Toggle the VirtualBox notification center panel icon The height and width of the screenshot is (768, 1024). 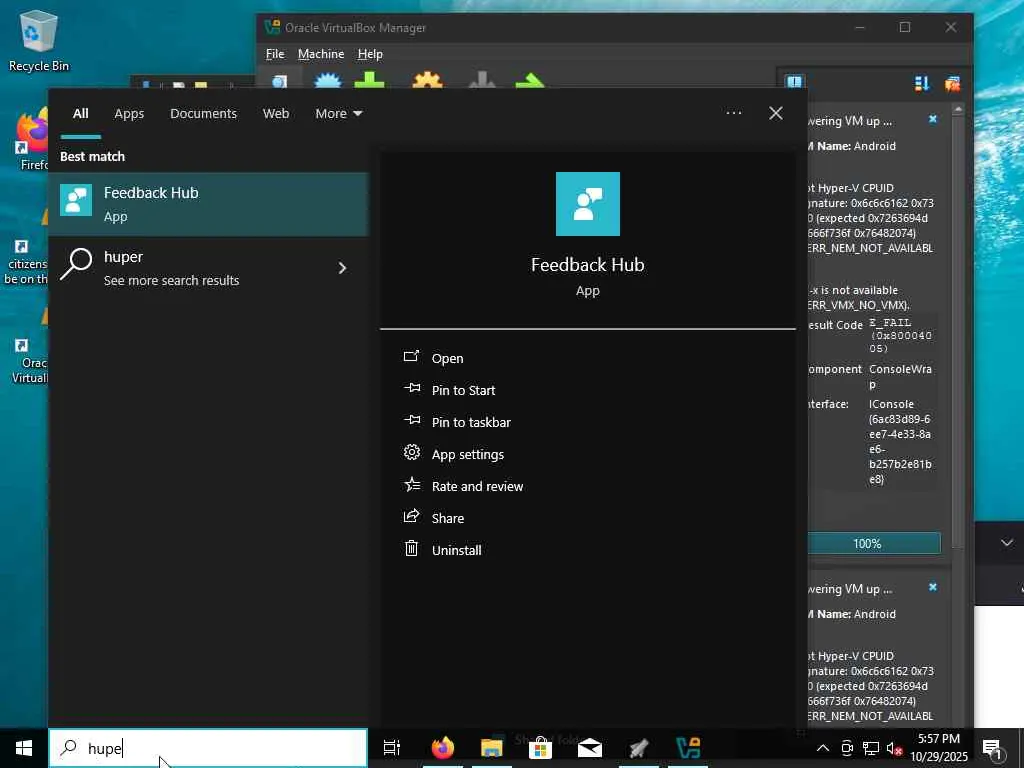pyautogui.click(x=794, y=82)
